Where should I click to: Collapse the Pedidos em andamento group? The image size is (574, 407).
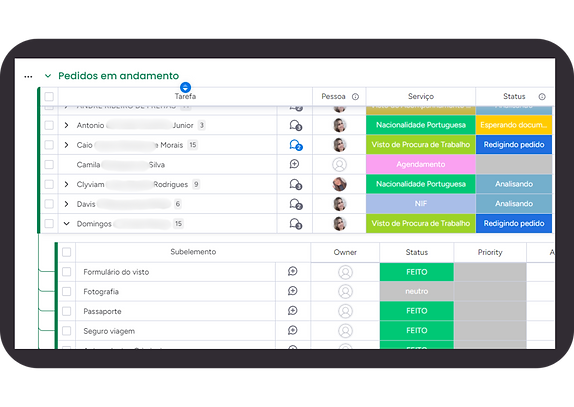[x=48, y=76]
